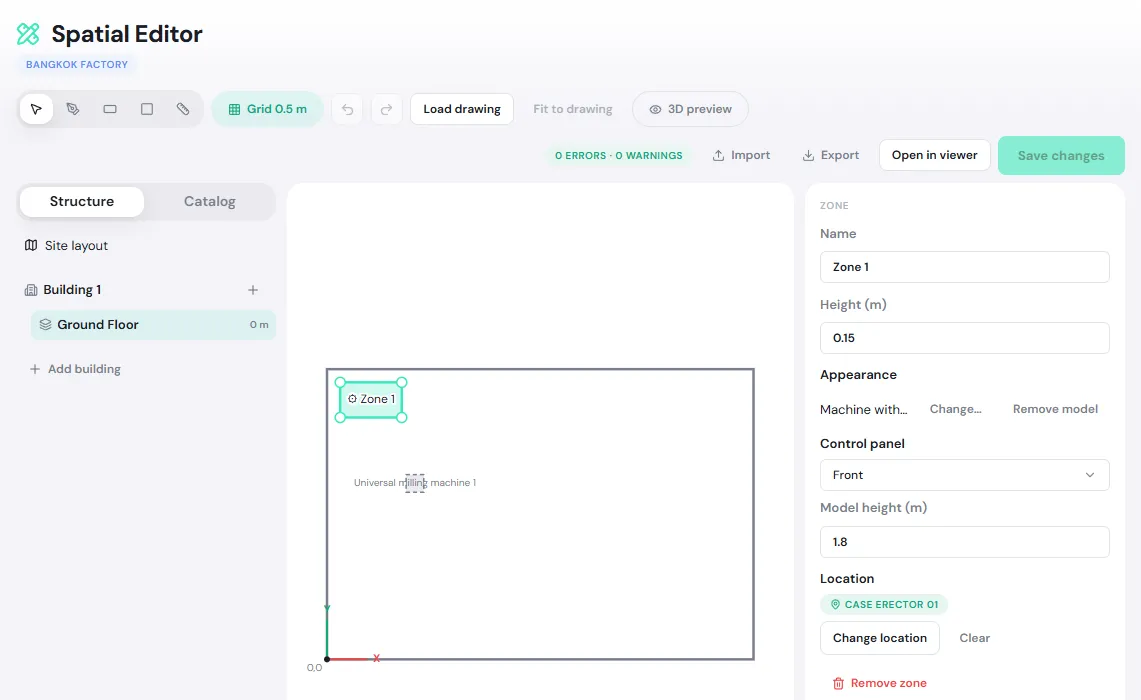The image size is (1141, 700).
Task: Click the trash icon for Remove zone
Action: click(x=838, y=683)
